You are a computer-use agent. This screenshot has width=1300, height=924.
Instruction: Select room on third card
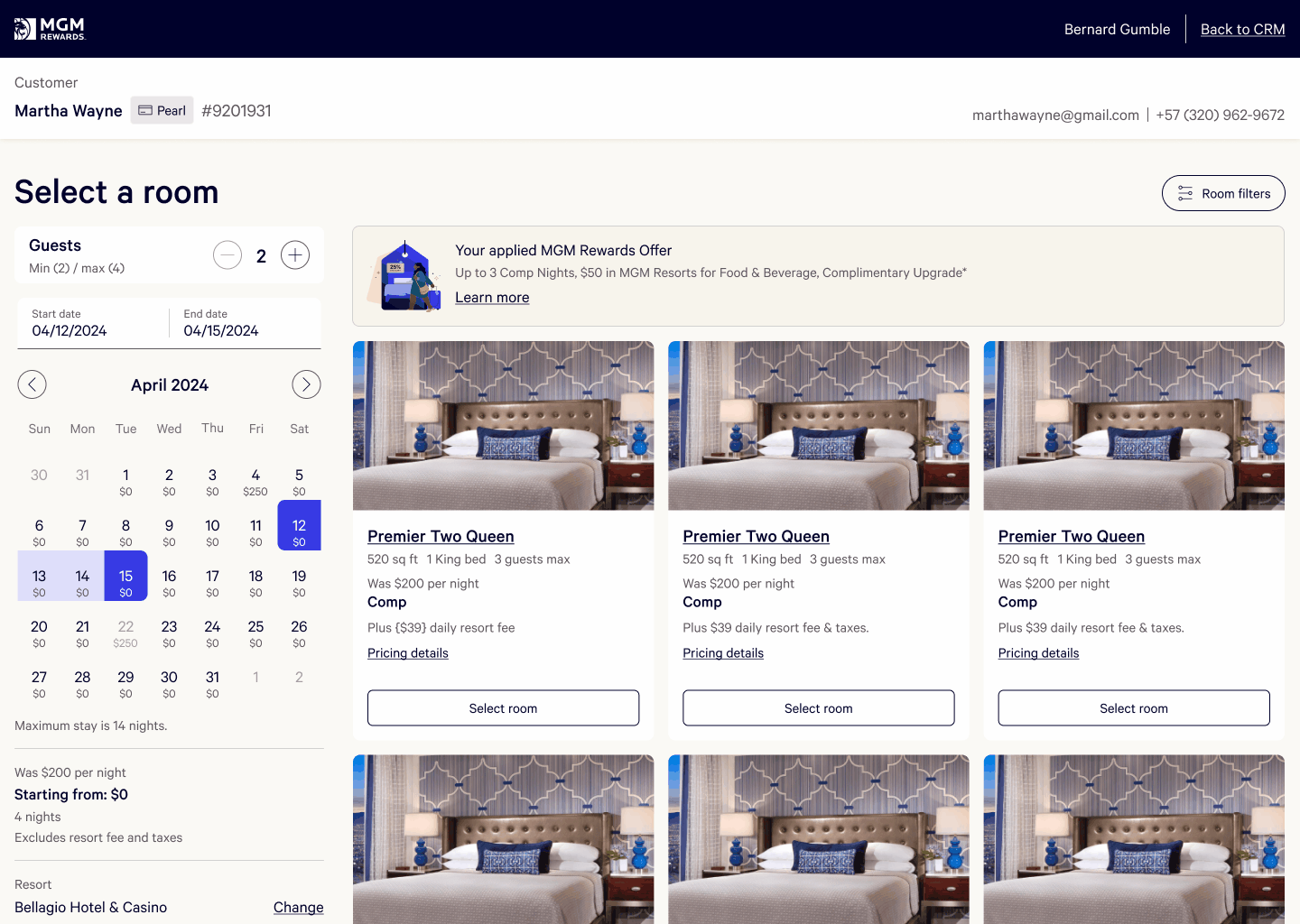(1134, 708)
